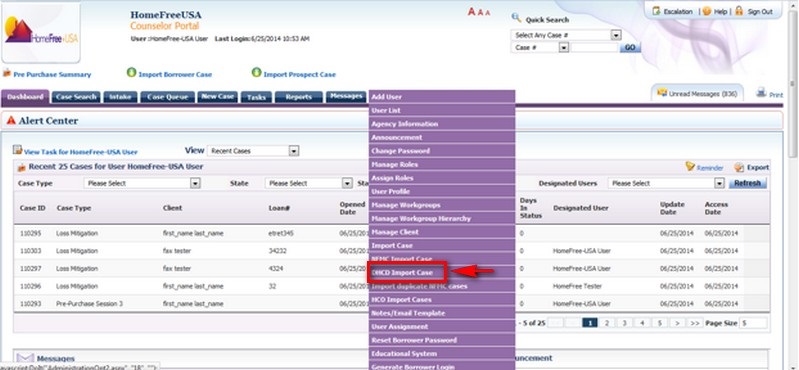Select Manage Client menu item
This screenshot has height=370, width=799.
[442, 232]
